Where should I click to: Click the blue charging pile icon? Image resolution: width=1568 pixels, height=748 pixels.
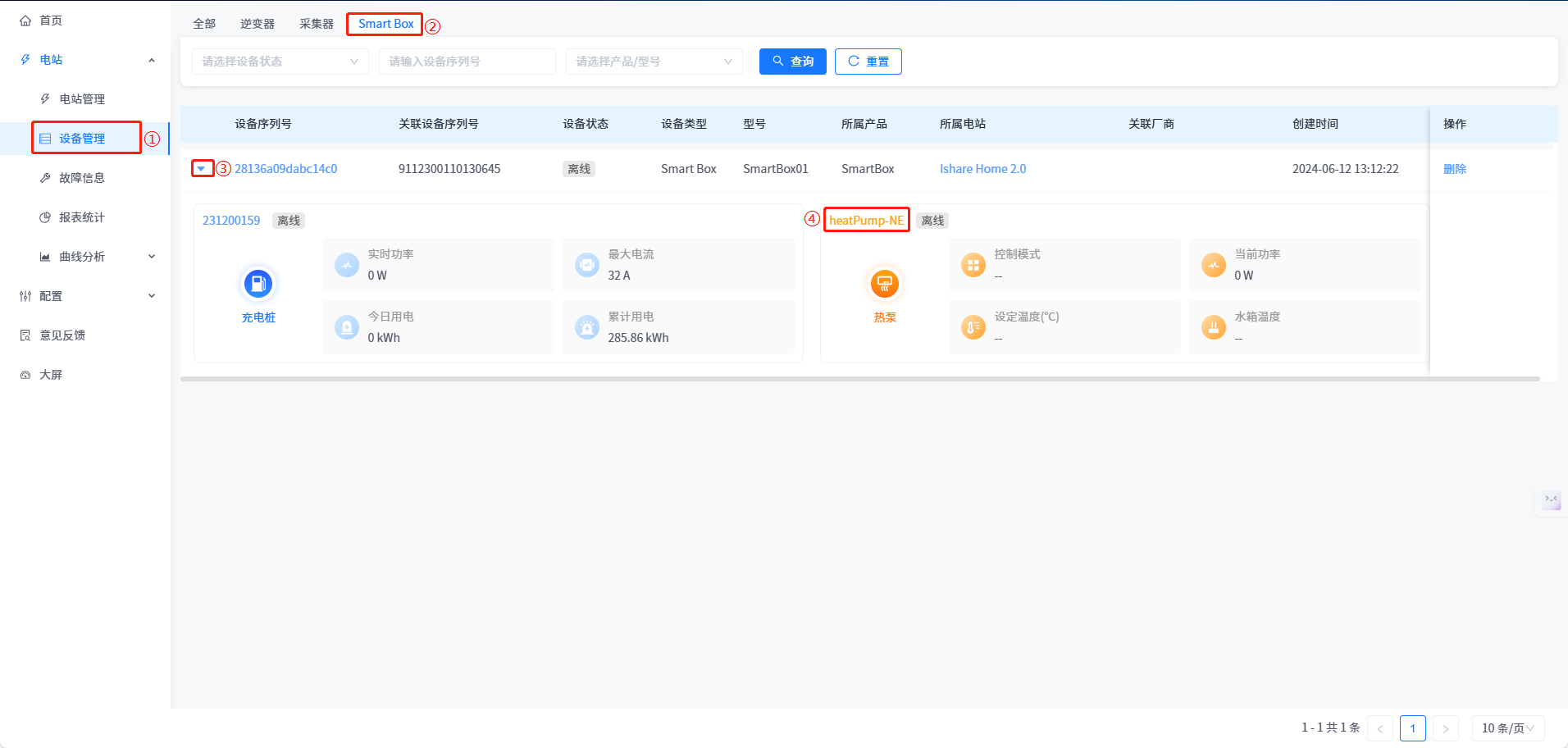(258, 284)
